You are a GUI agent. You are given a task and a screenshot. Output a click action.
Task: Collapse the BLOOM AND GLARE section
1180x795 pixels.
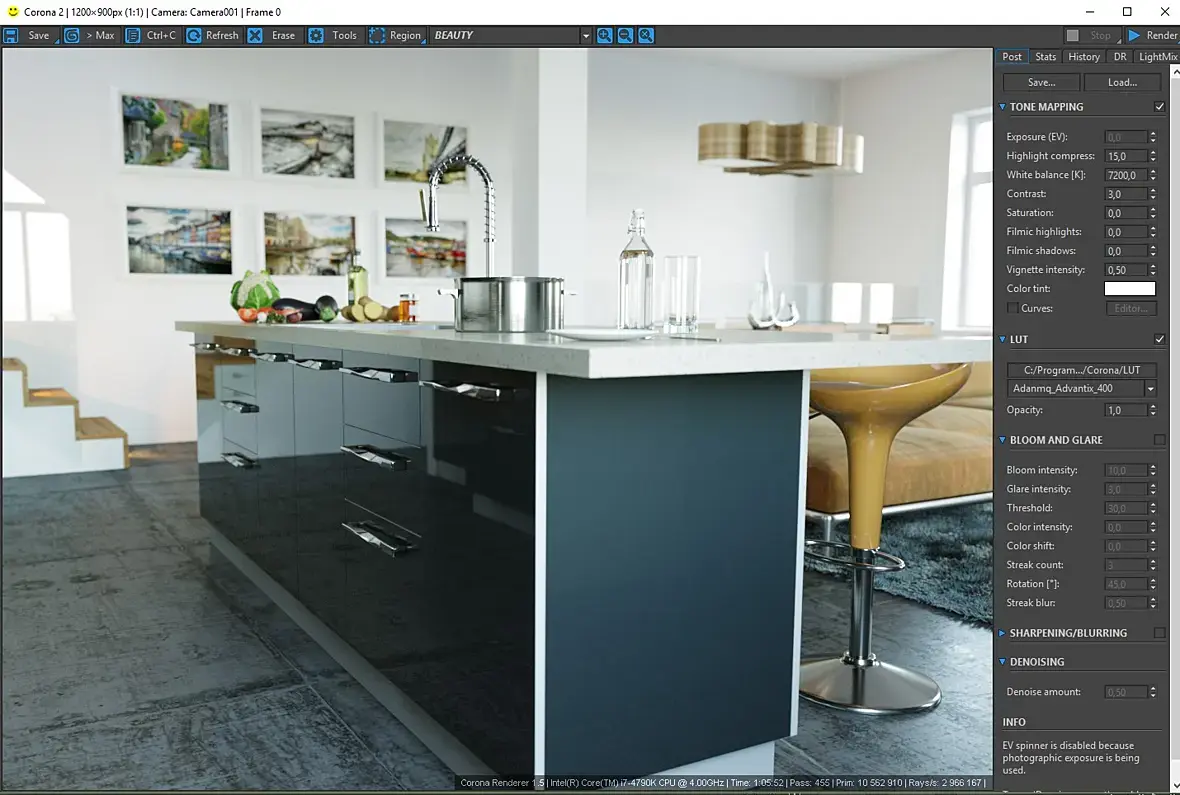1002,440
